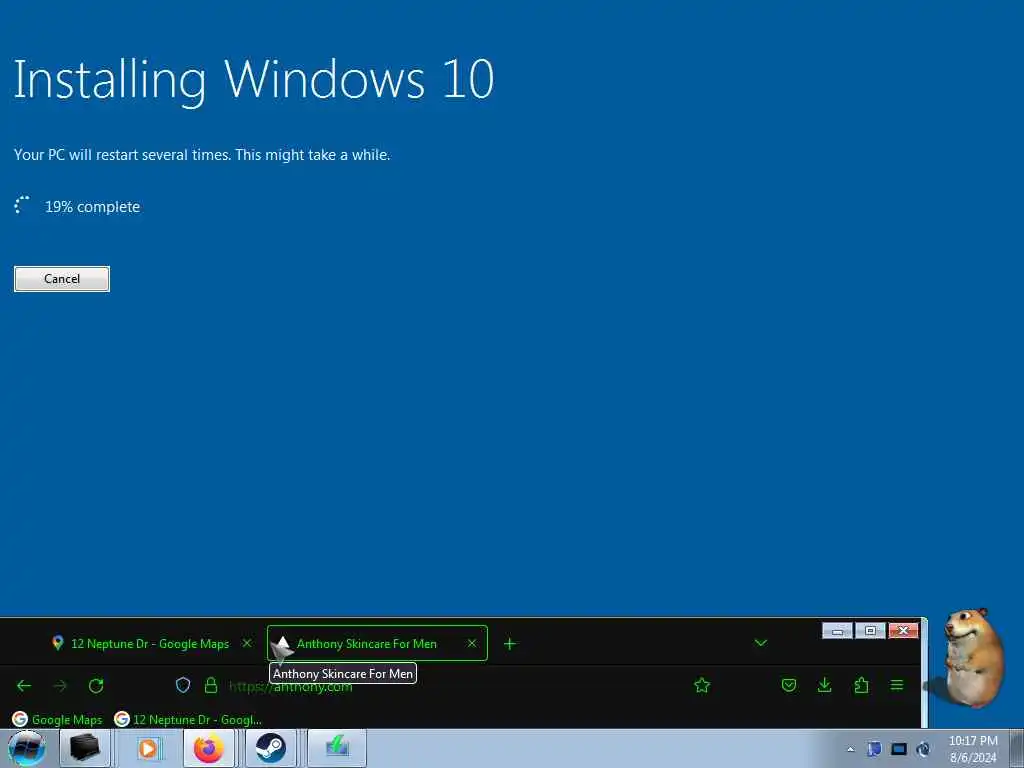Expand the list all tabs chevron
The height and width of the screenshot is (768, 1024).
tap(760, 643)
